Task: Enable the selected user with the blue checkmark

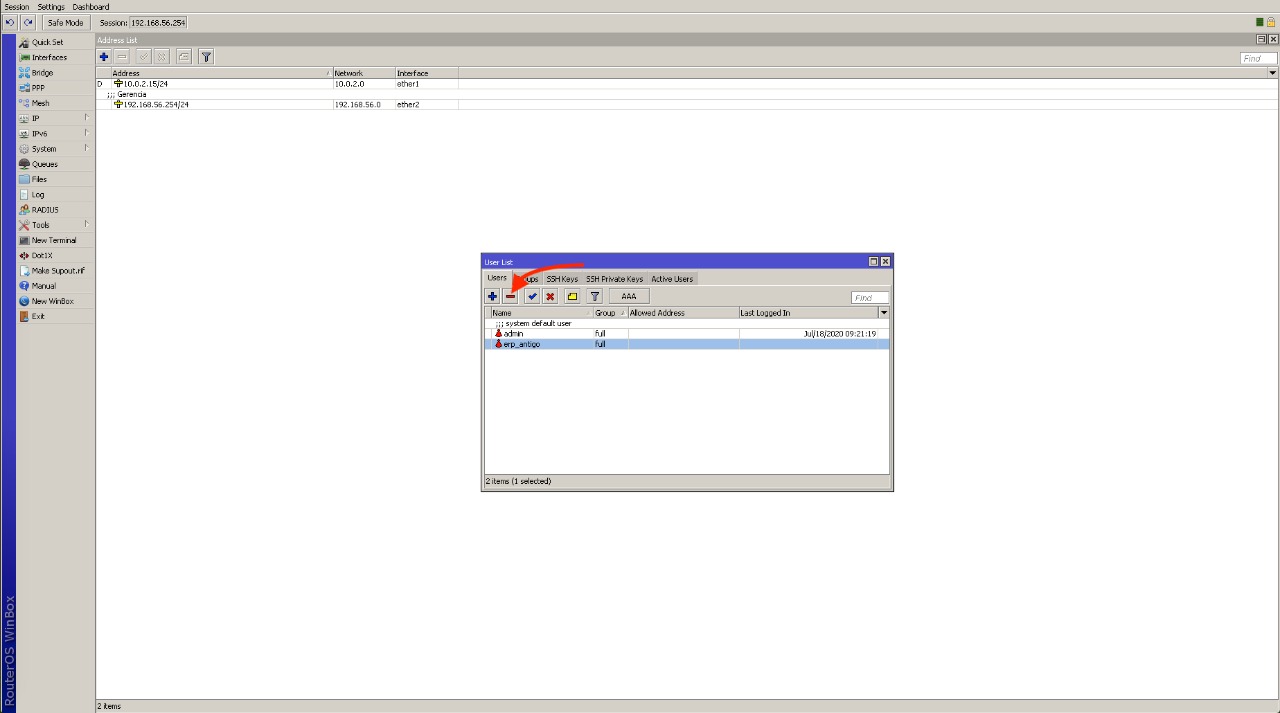Action: point(532,296)
